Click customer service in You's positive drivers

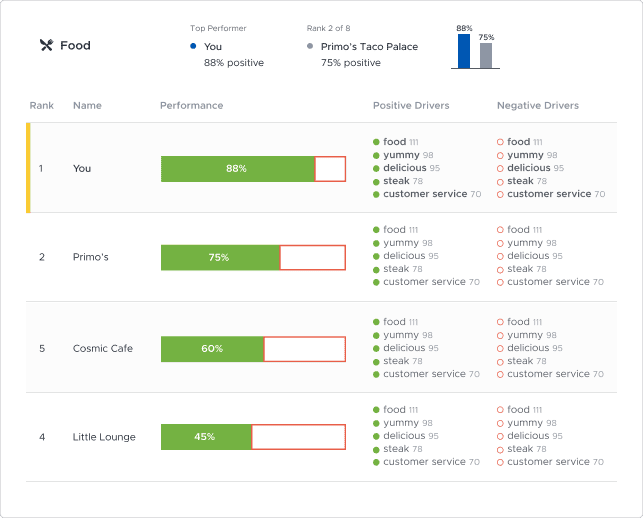pyautogui.click(x=424, y=194)
